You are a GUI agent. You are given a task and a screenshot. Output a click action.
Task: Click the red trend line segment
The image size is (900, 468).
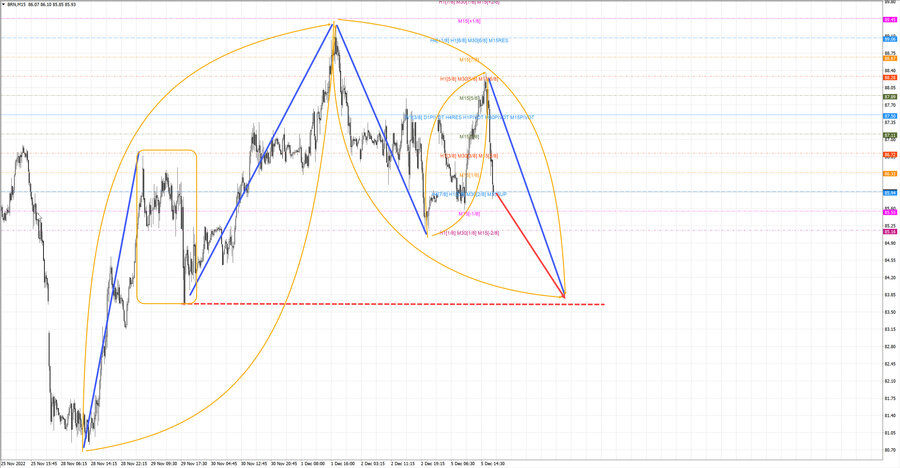[x=530, y=245]
